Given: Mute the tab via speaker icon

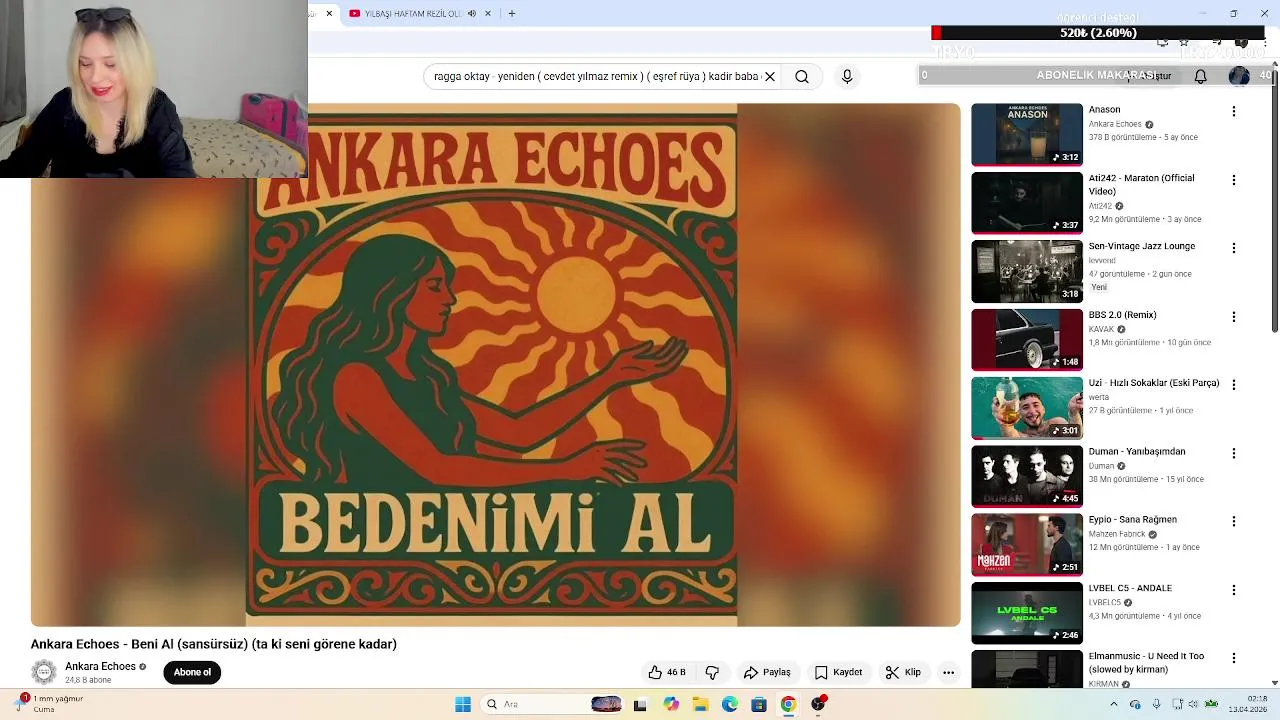Looking at the screenshot, I should [472, 14].
